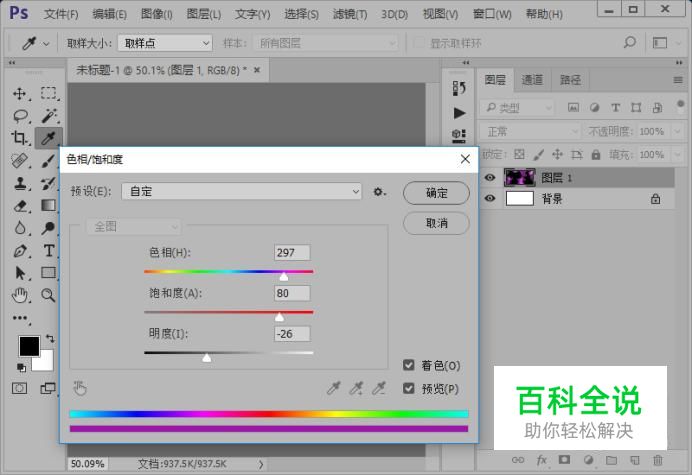Viewport: 692px width, 475px height.
Task: Hide the Background layer eye
Action: pyautogui.click(x=490, y=198)
